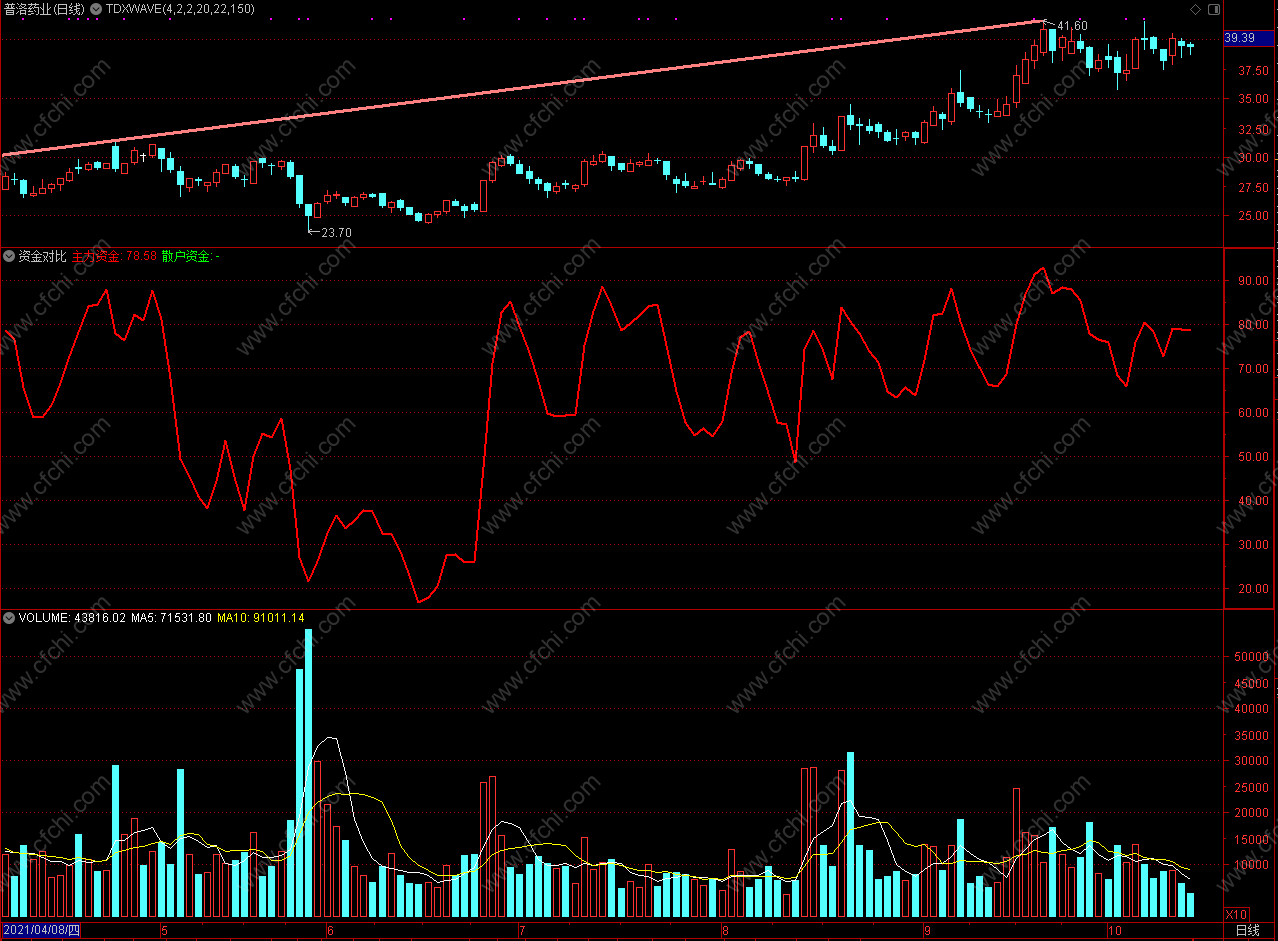
Task: Click the MA10: 91011.14 label
Action: pyautogui.click(x=261, y=618)
